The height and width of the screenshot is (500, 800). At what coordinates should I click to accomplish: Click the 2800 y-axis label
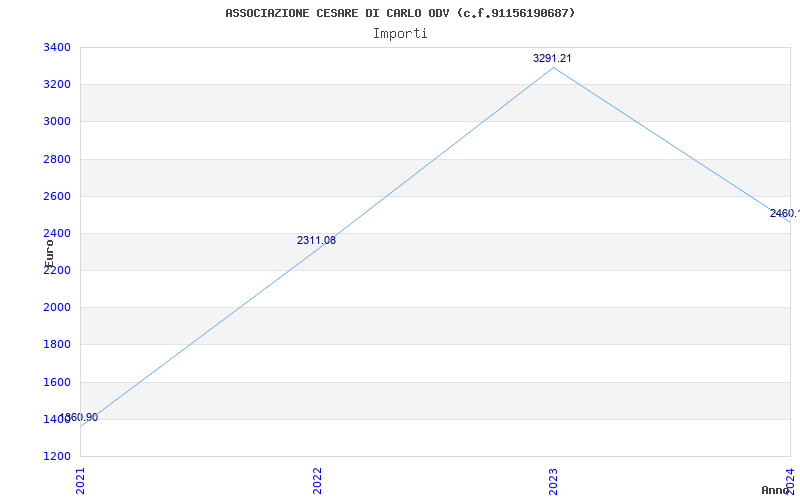(57, 159)
